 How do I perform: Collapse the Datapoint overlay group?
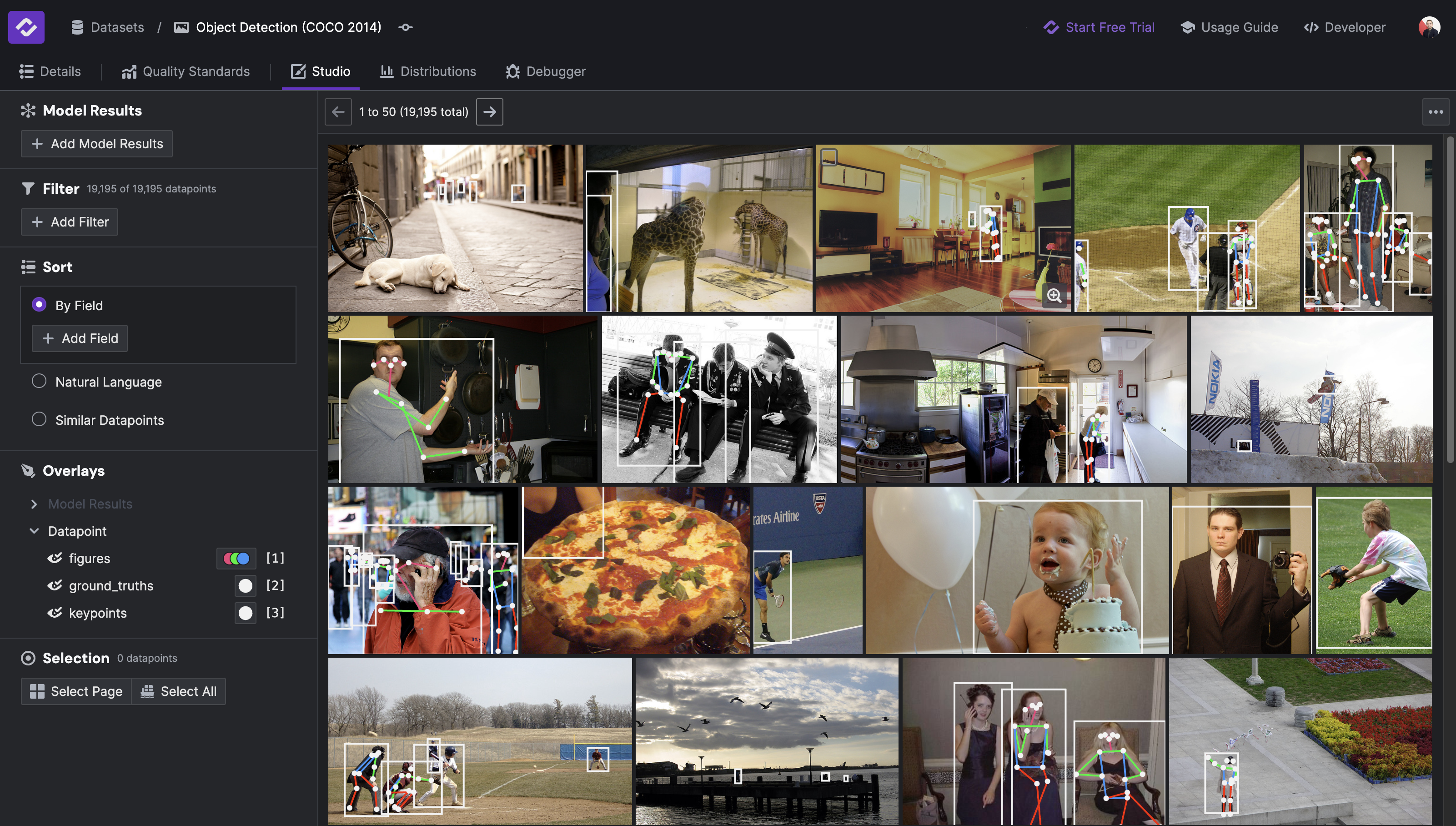pyautogui.click(x=34, y=531)
